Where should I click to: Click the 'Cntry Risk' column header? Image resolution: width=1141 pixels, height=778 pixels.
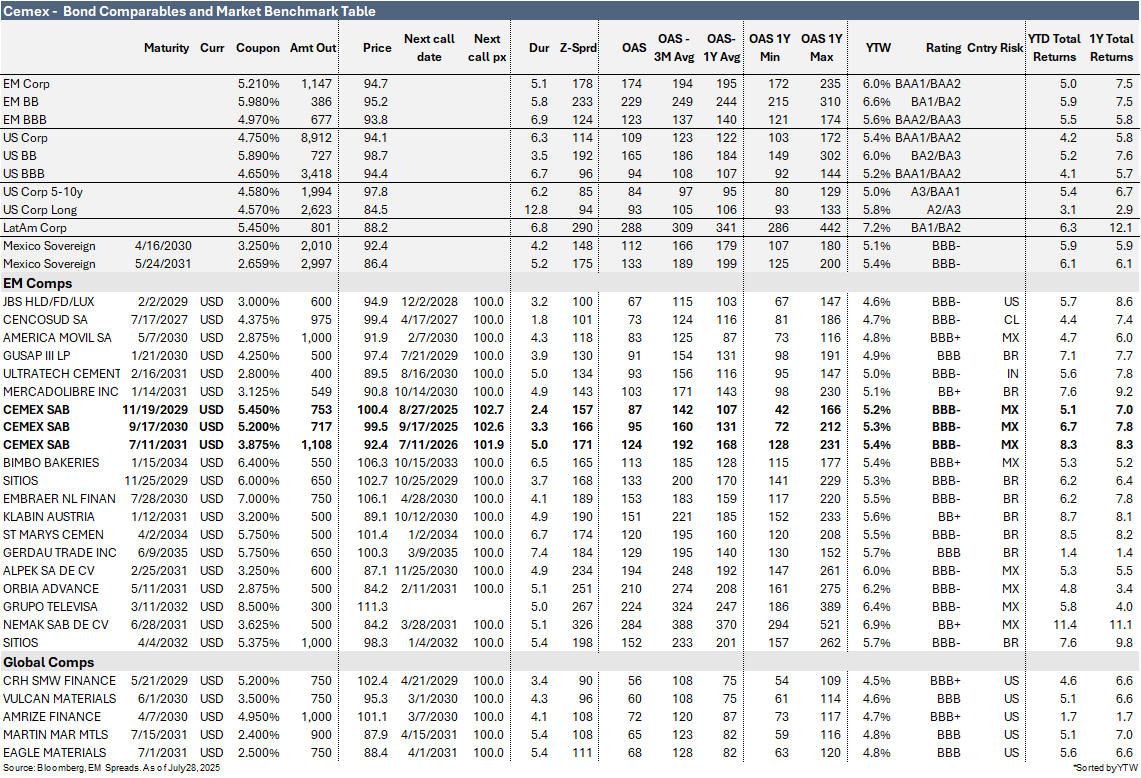(995, 47)
